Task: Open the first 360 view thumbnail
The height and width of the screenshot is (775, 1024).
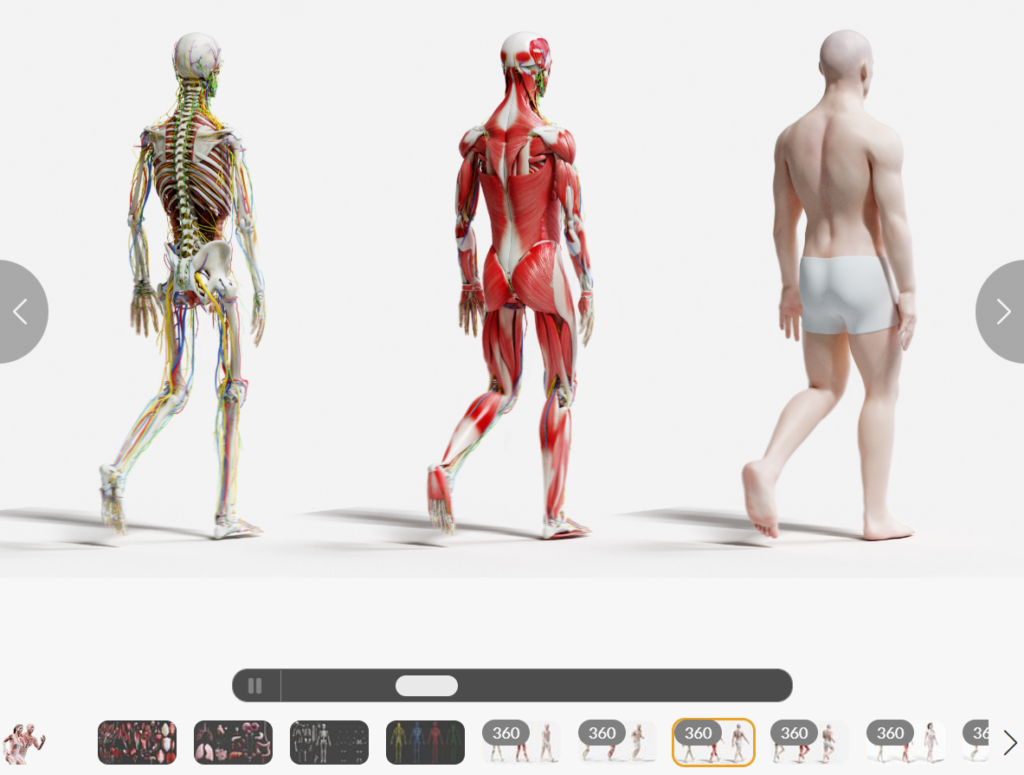Action: click(521, 742)
